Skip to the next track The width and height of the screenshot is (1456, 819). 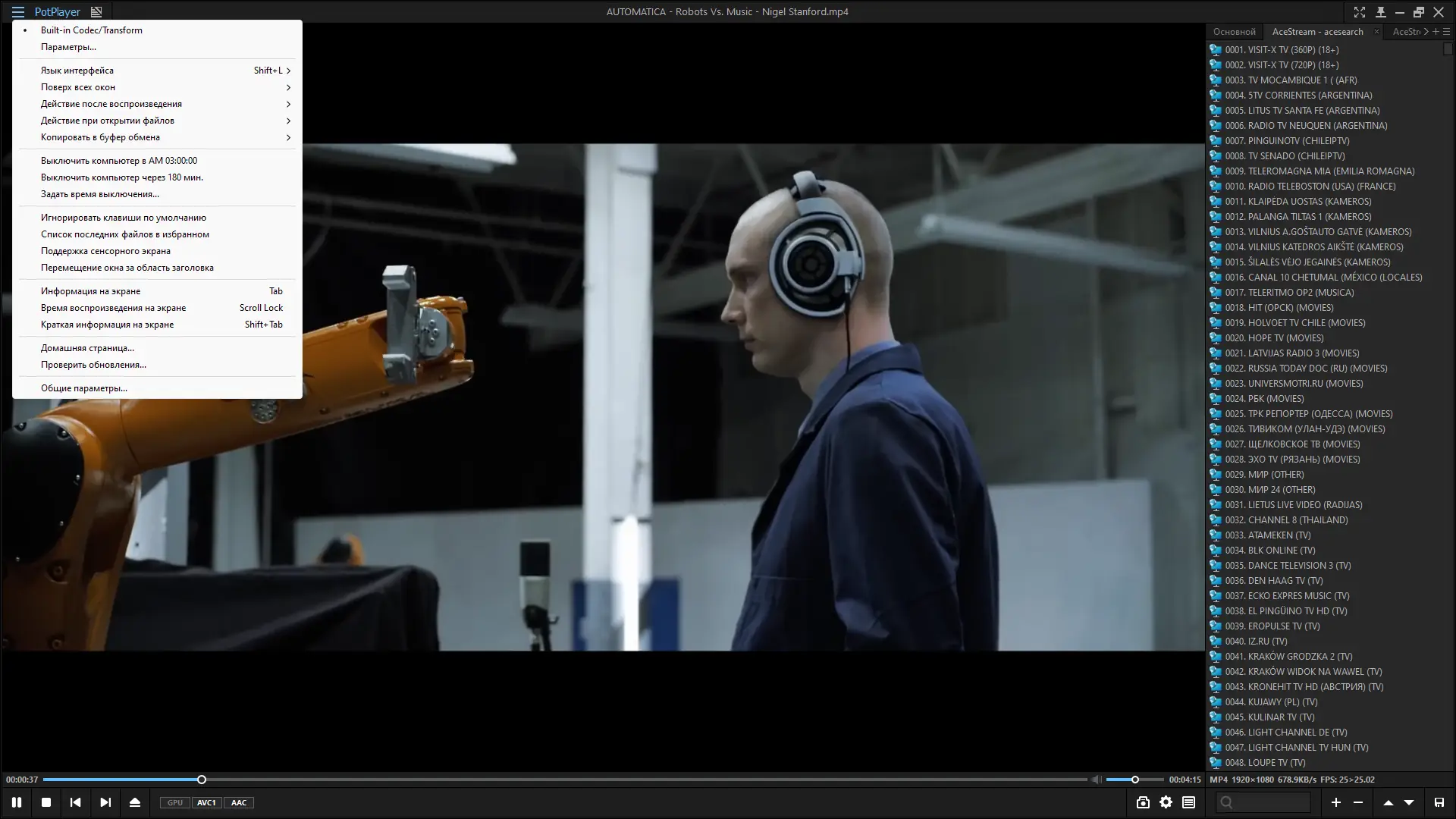pos(105,802)
